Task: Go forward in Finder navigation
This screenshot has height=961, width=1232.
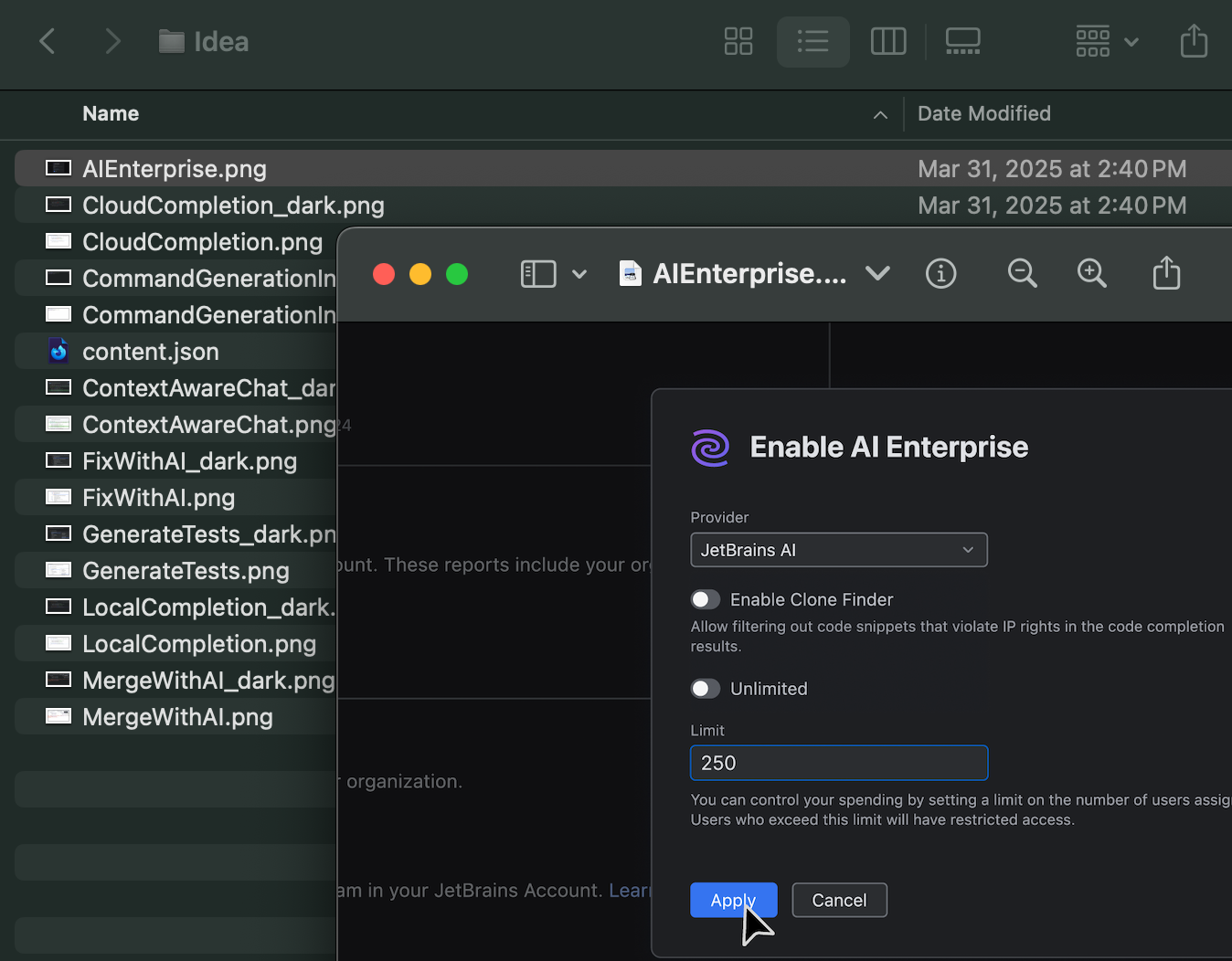Action: point(112,41)
